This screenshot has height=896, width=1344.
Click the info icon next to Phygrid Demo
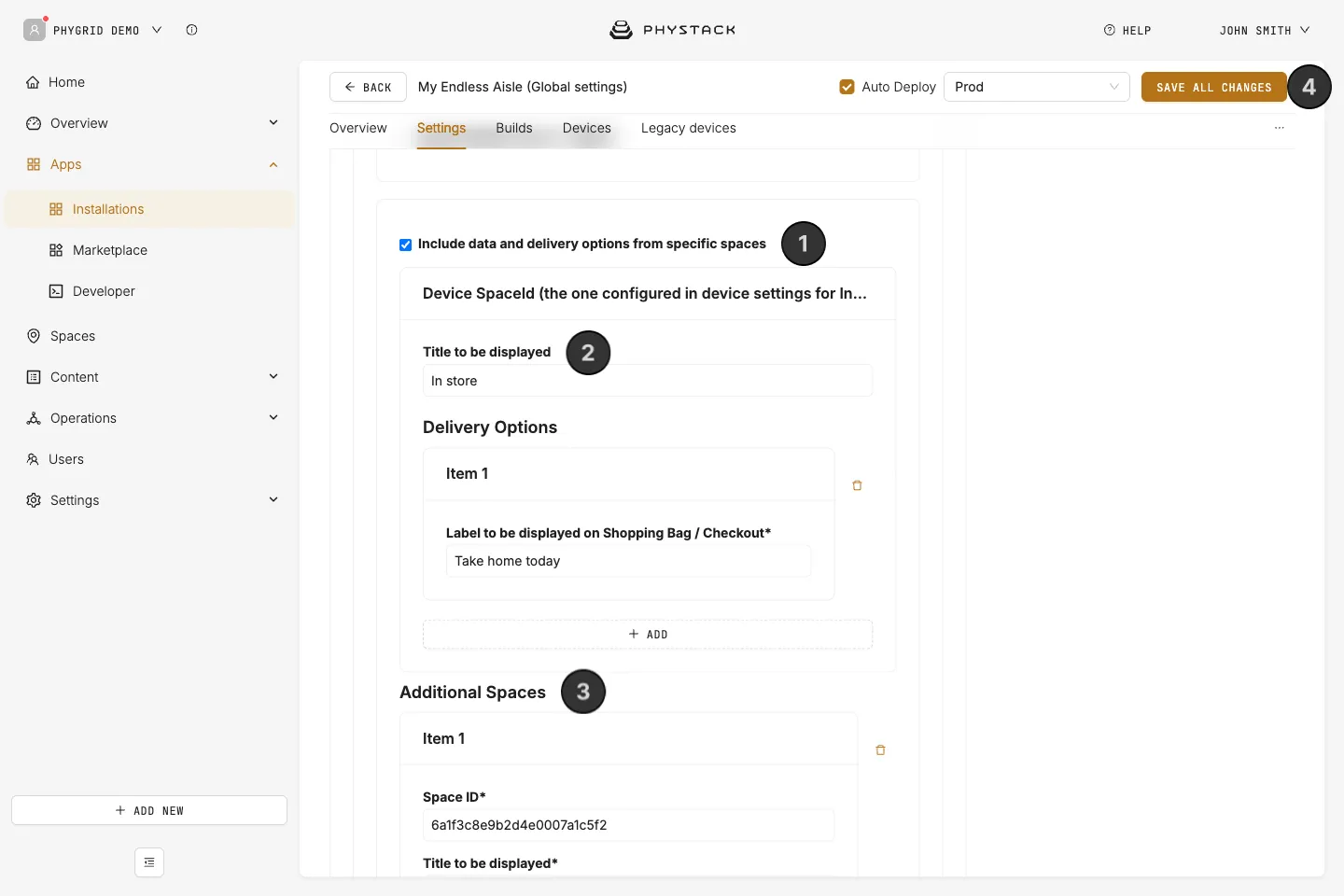tap(191, 30)
